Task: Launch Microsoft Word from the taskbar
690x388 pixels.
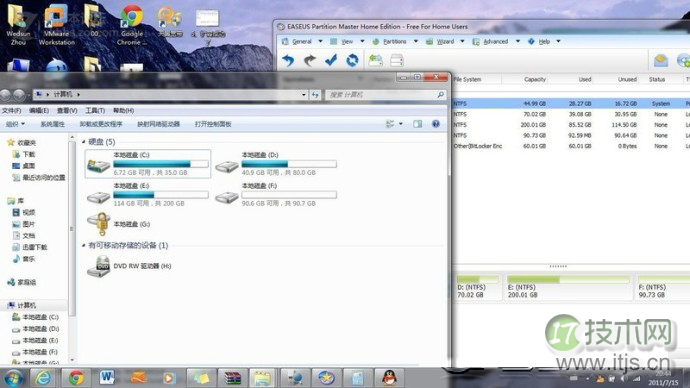Action: pyautogui.click(x=107, y=378)
